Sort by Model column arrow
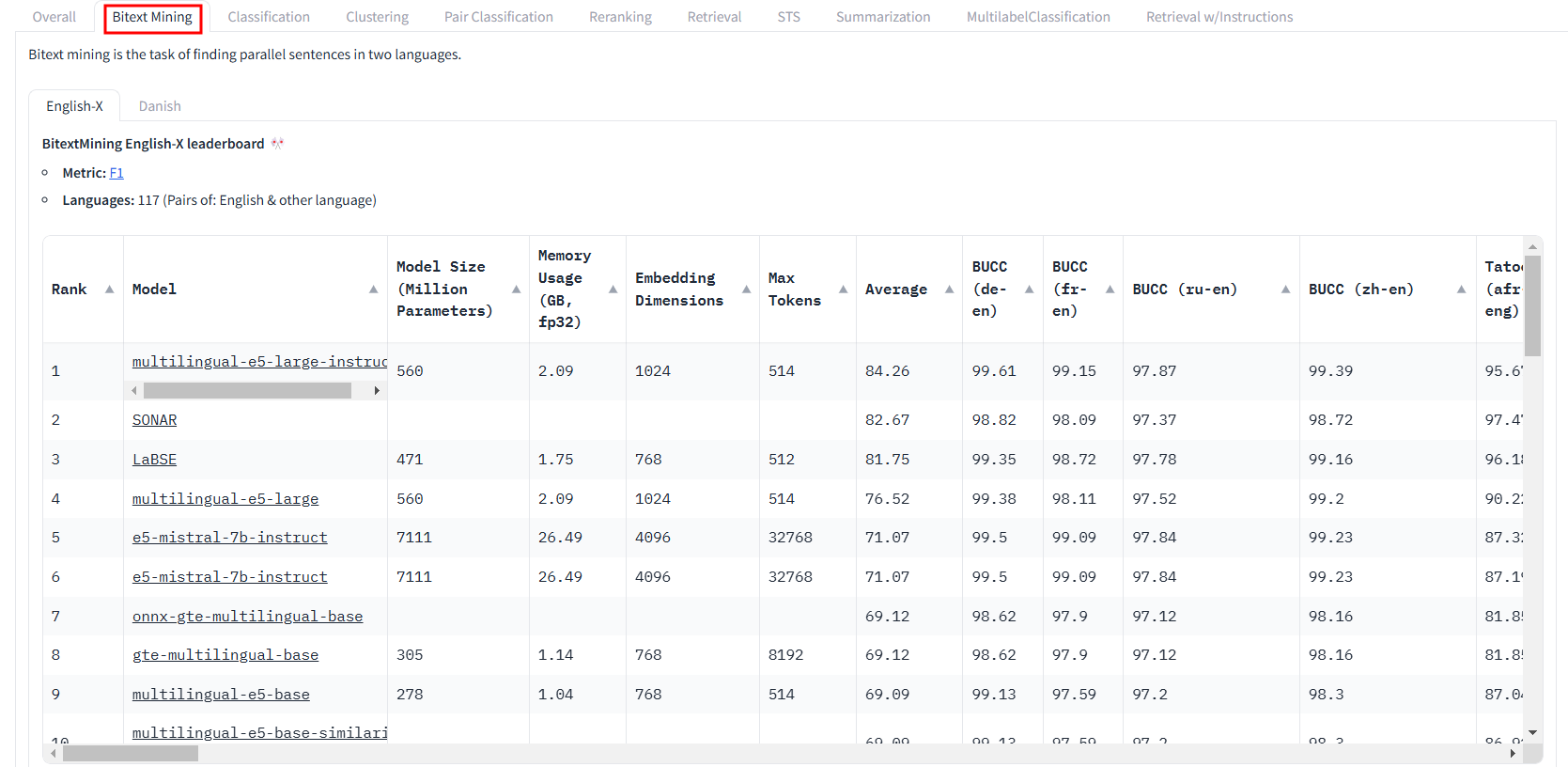 pyautogui.click(x=373, y=290)
